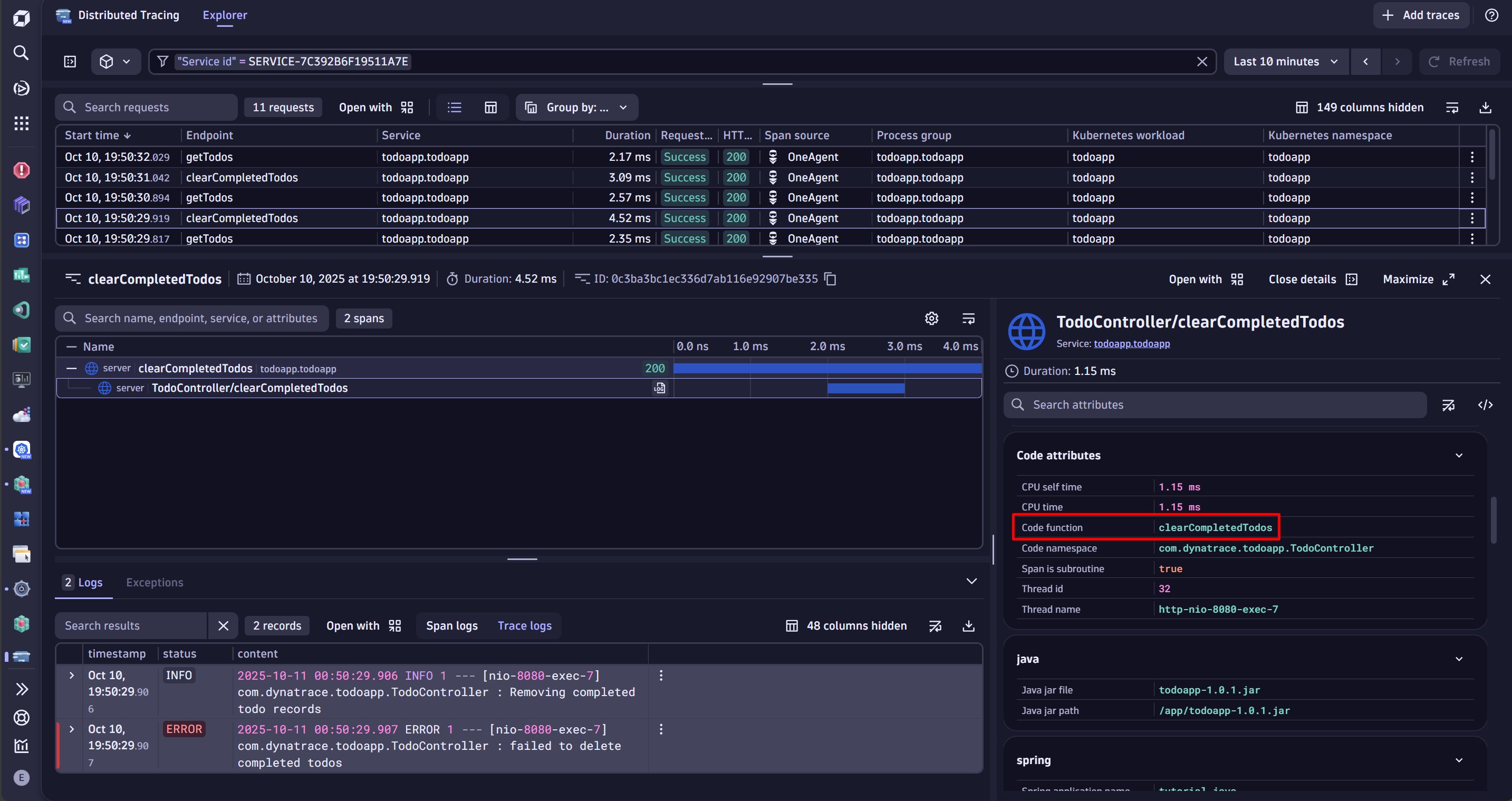Expand the ERROR log record row
The height and width of the screenshot is (801, 1512).
pos(72,729)
